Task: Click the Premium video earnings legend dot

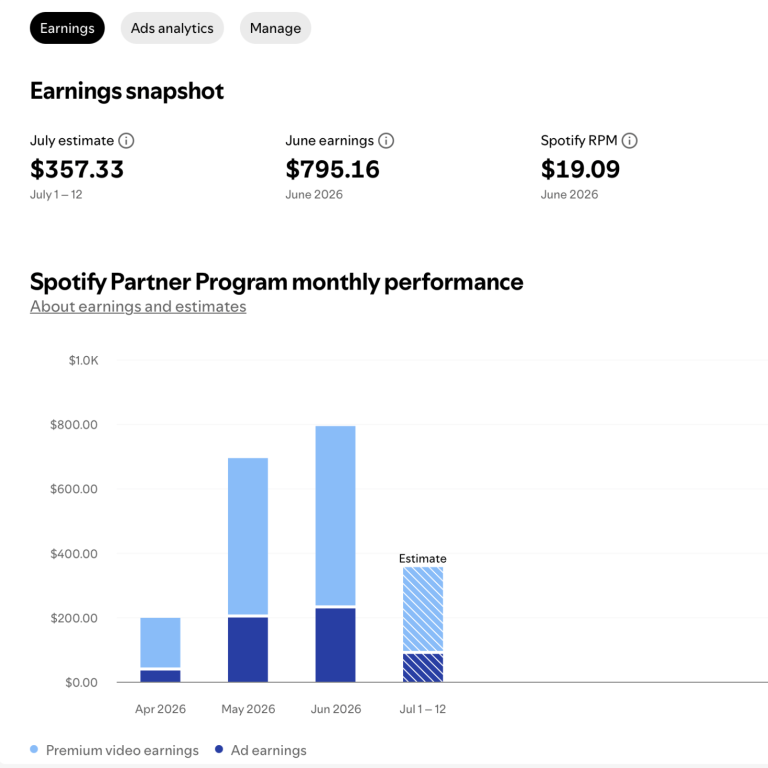Action: point(34,749)
